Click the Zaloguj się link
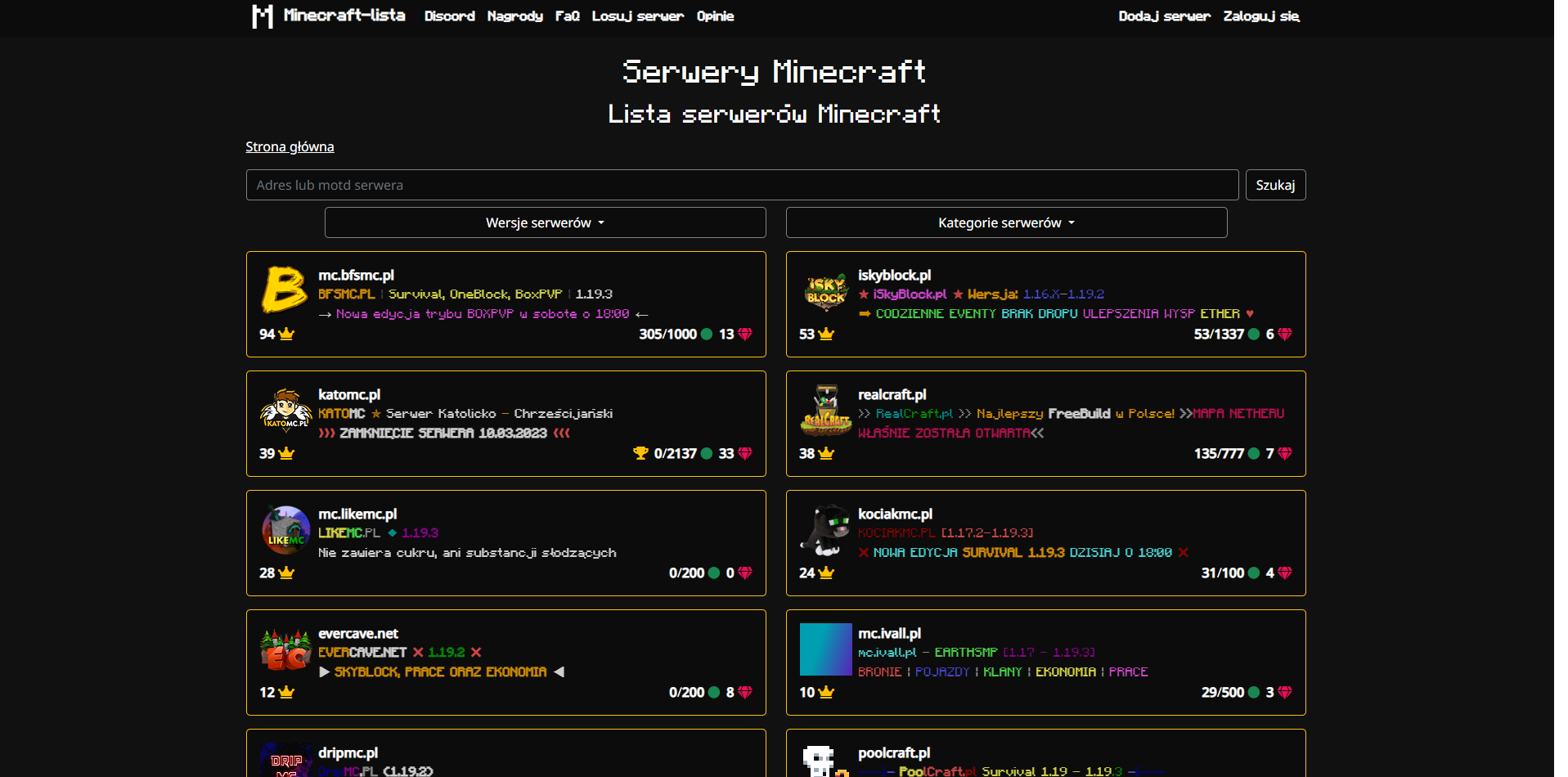Image resolution: width=1568 pixels, height=777 pixels. pos(1260,16)
